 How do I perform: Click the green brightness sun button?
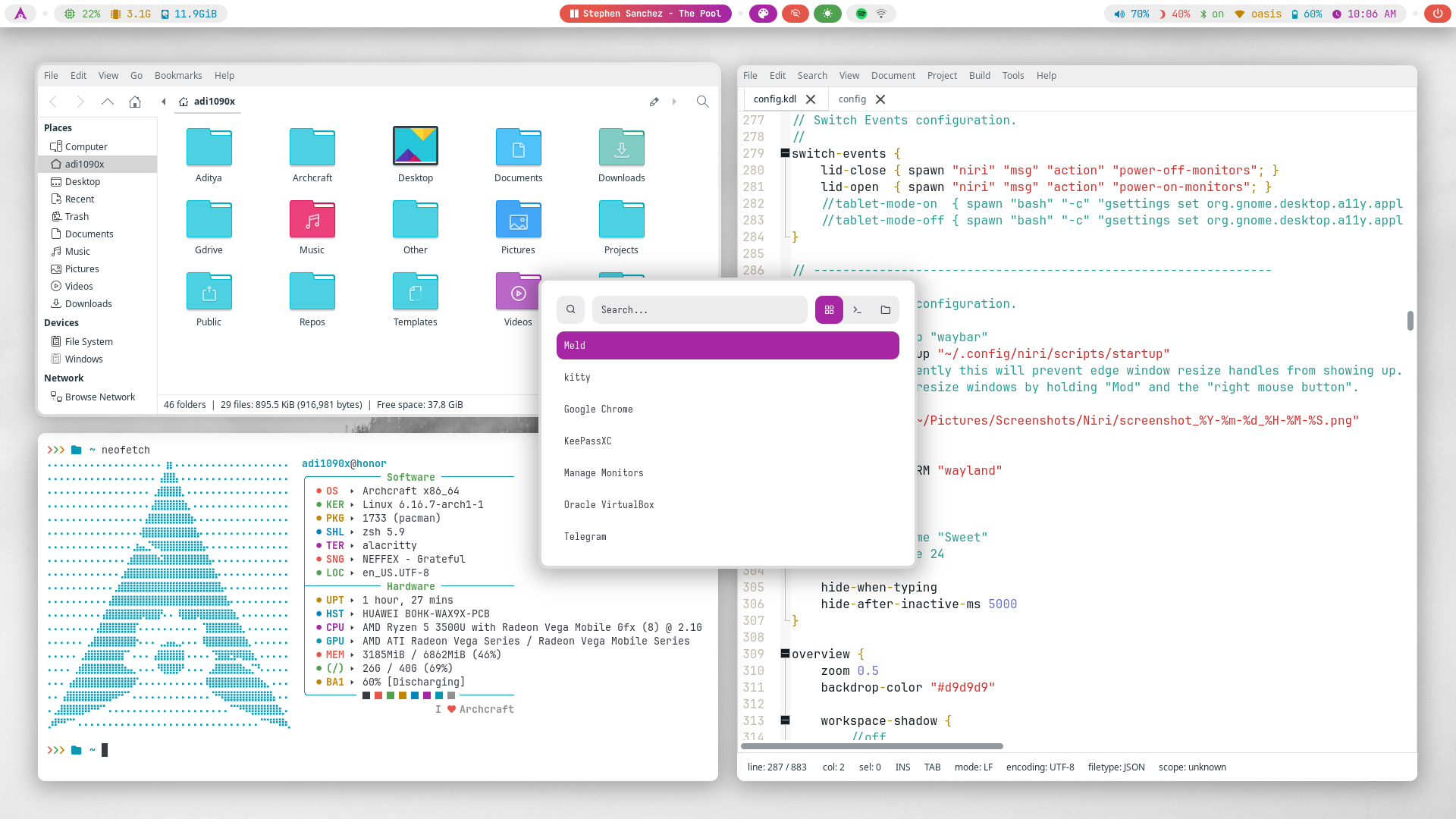tap(827, 14)
